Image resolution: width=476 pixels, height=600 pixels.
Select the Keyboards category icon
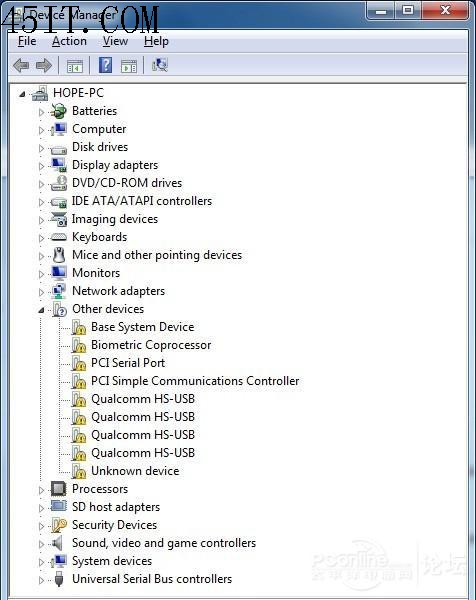[x=59, y=237]
